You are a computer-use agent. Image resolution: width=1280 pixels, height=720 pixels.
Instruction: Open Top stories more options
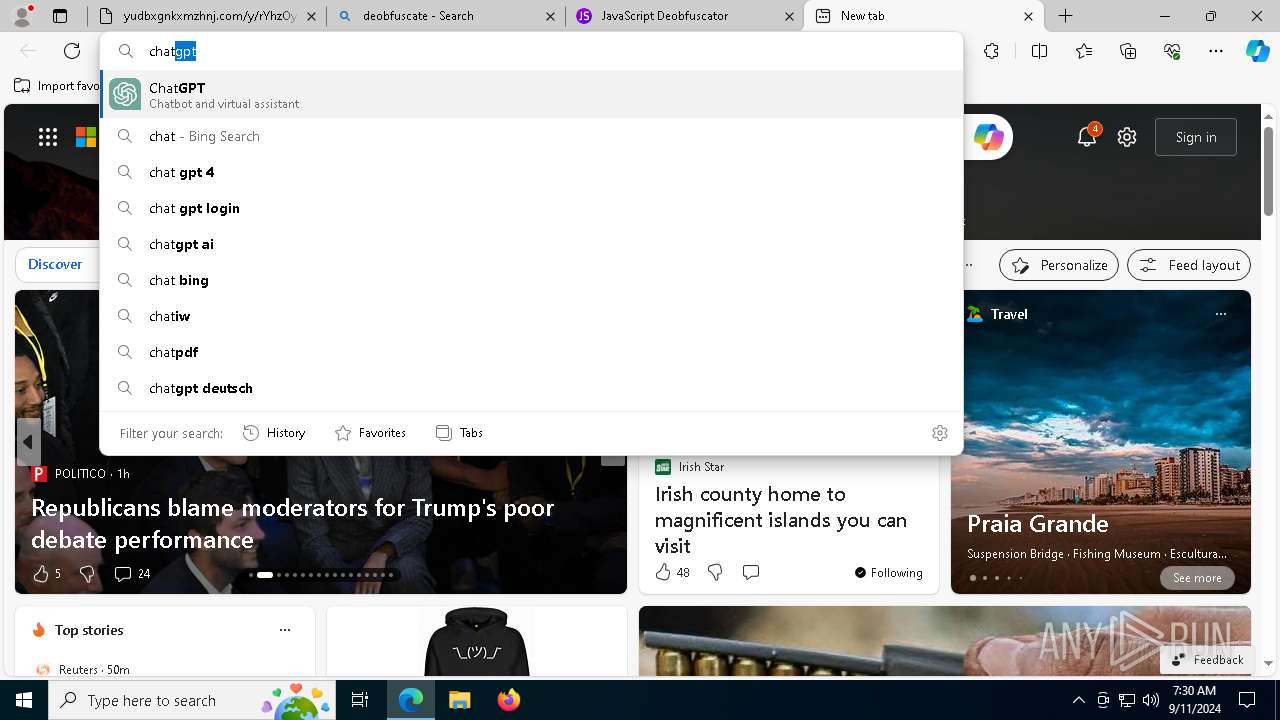coord(285,630)
